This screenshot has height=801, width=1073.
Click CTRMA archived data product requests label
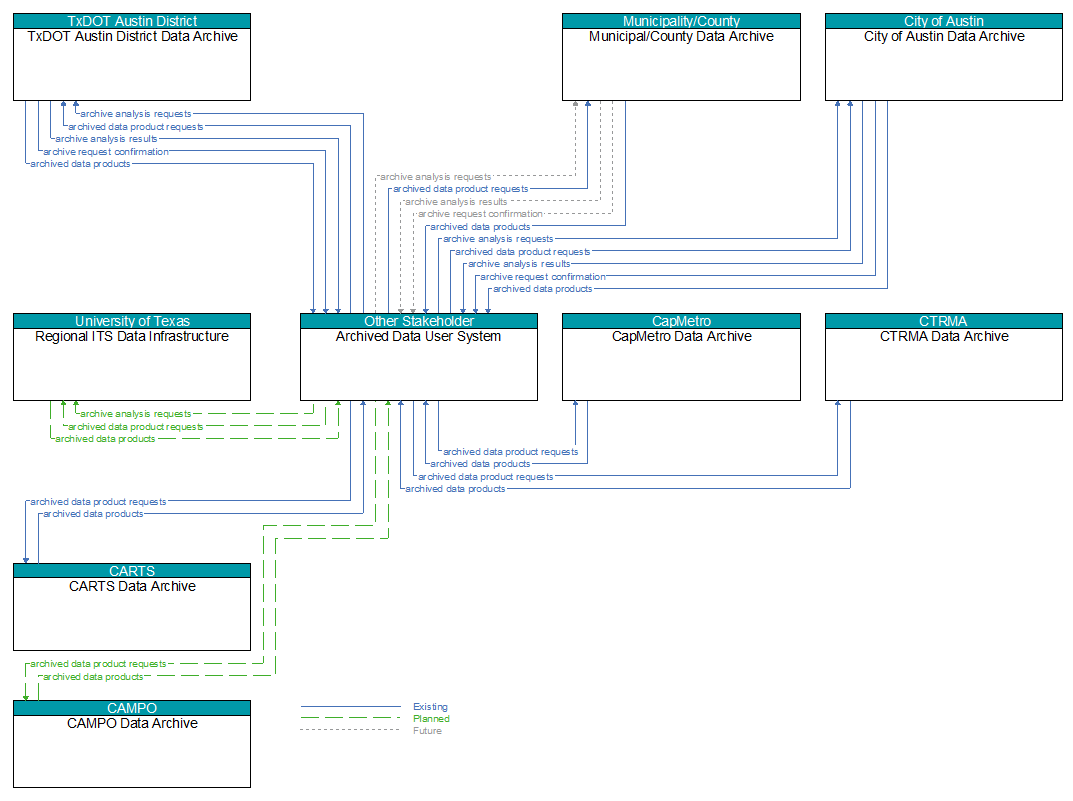click(486, 477)
